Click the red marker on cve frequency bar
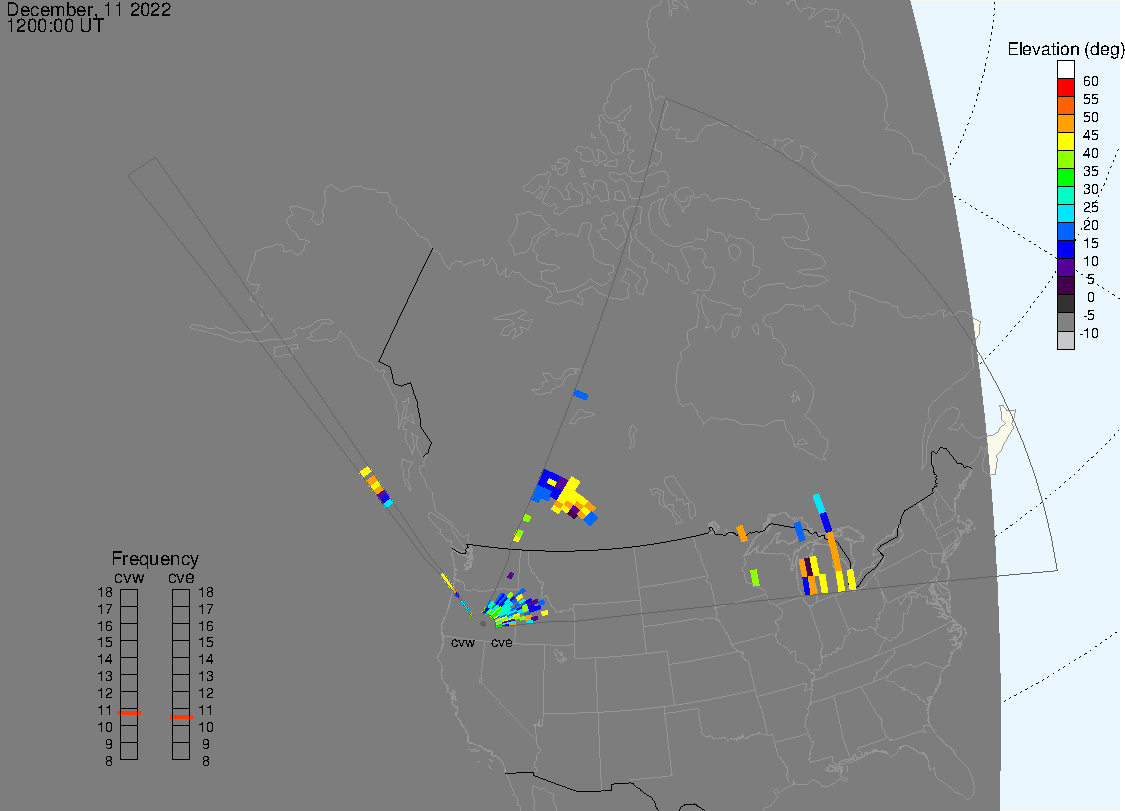 (182, 716)
